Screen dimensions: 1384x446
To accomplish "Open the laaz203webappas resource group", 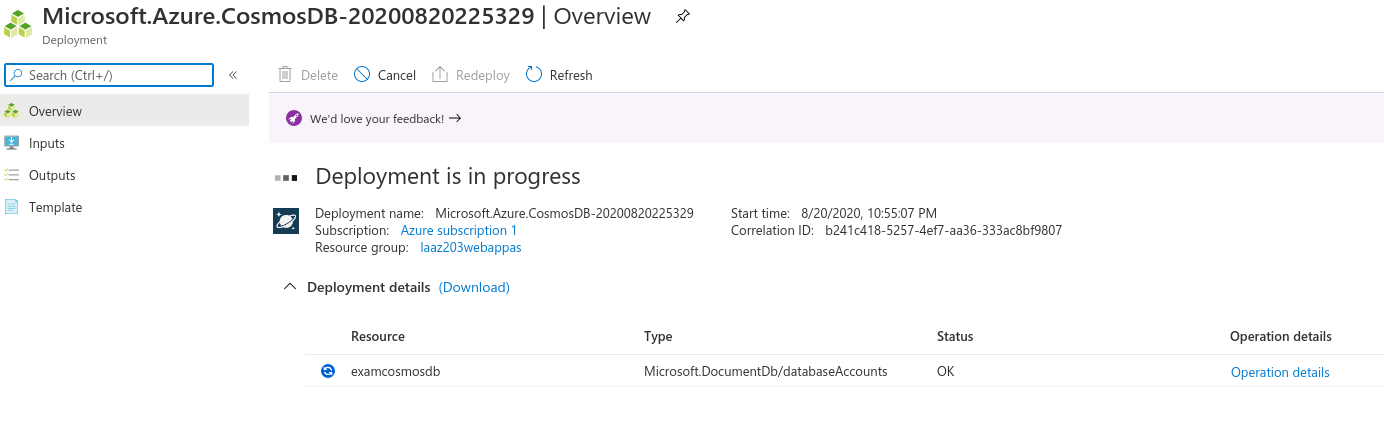I will tap(470, 247).
